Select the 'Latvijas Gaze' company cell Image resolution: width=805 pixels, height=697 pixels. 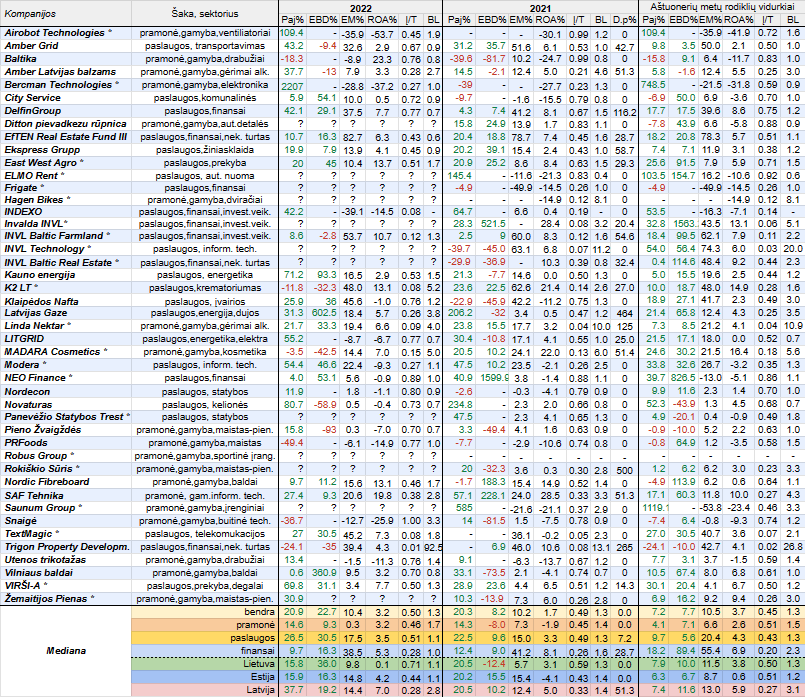point(66,313)
